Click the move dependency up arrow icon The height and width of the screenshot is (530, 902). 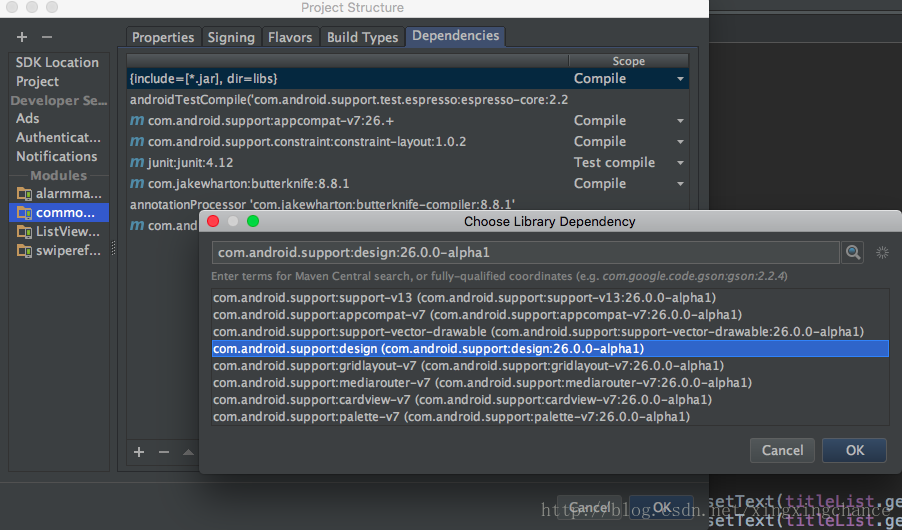(188, 452)
